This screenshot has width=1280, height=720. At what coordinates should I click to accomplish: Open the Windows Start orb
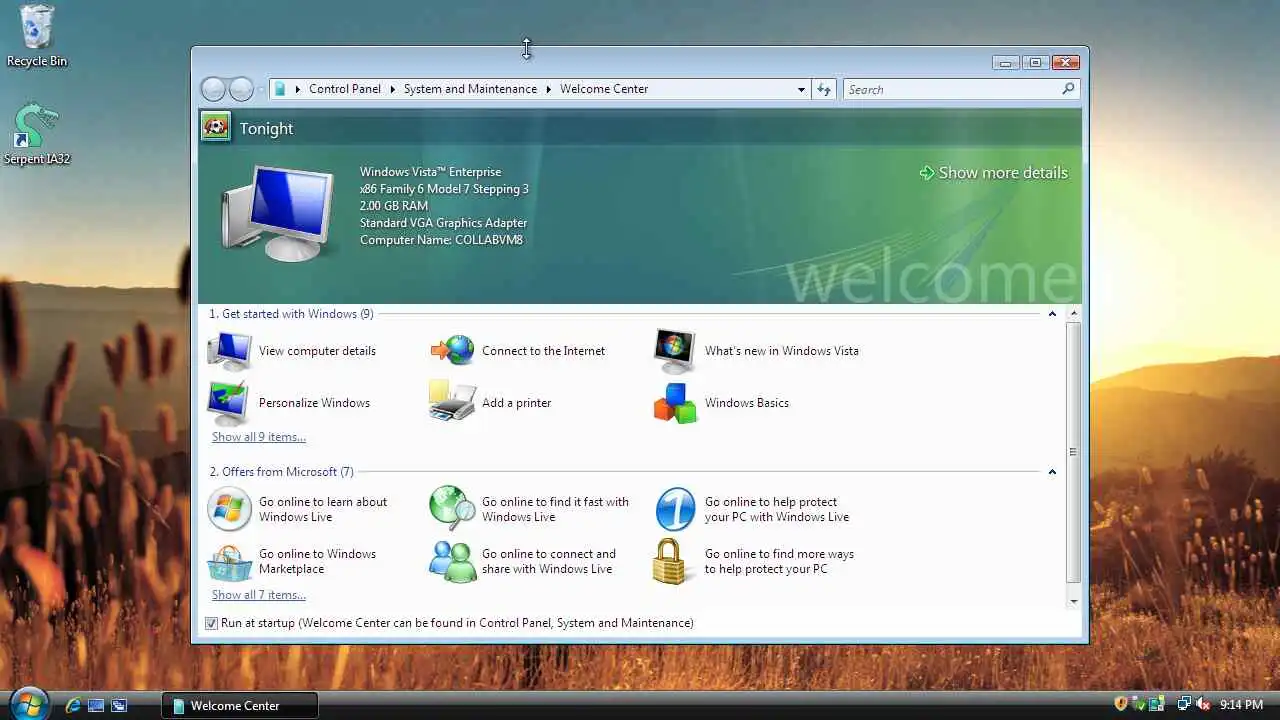(x=28, y=704)
